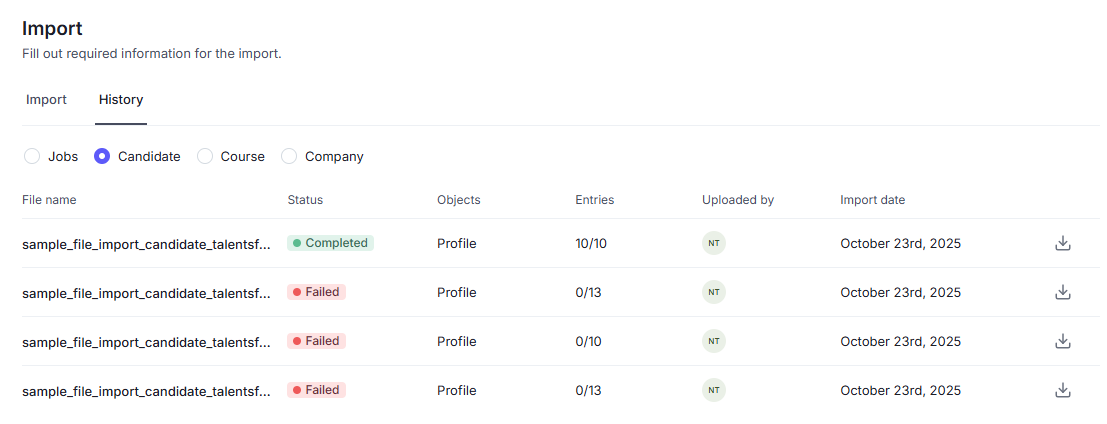
Task: Click NT avatar in 0/10 row
Action: tap(713, 341)
